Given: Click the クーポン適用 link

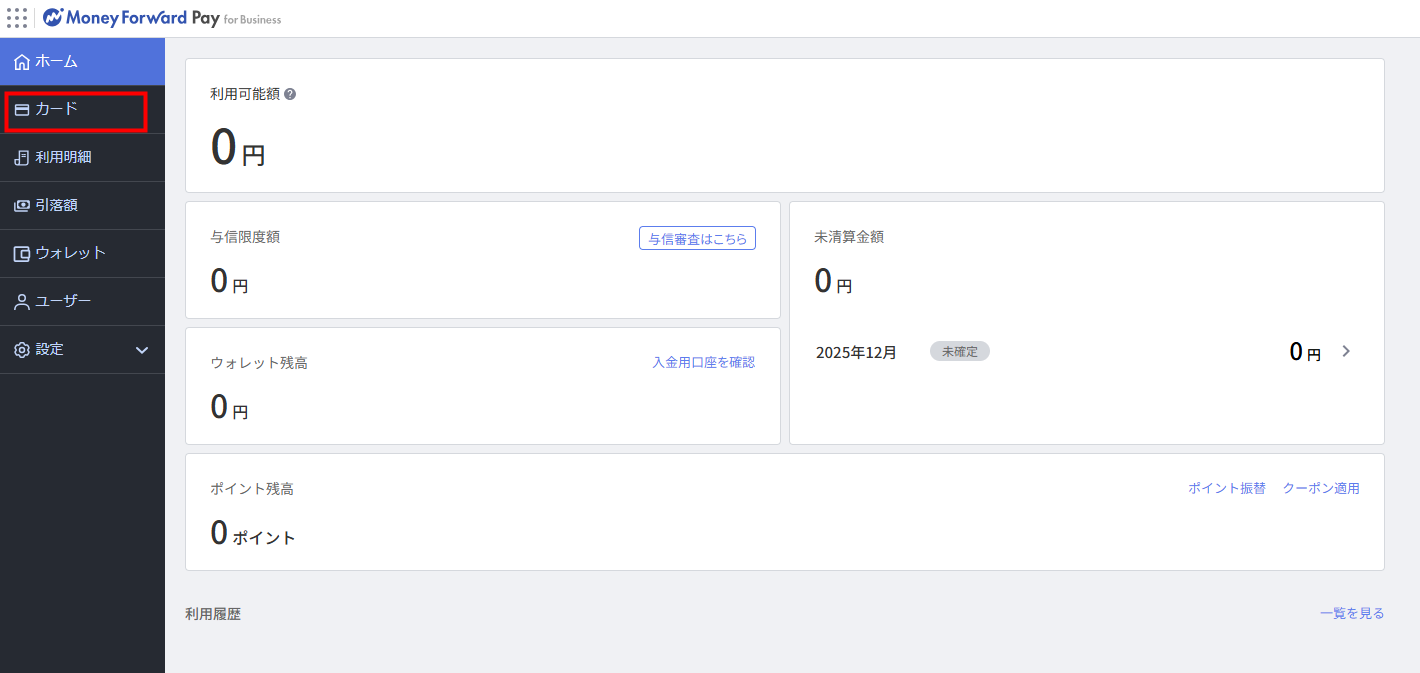Looking at the screenshot, I should (x=1321, y=489).
